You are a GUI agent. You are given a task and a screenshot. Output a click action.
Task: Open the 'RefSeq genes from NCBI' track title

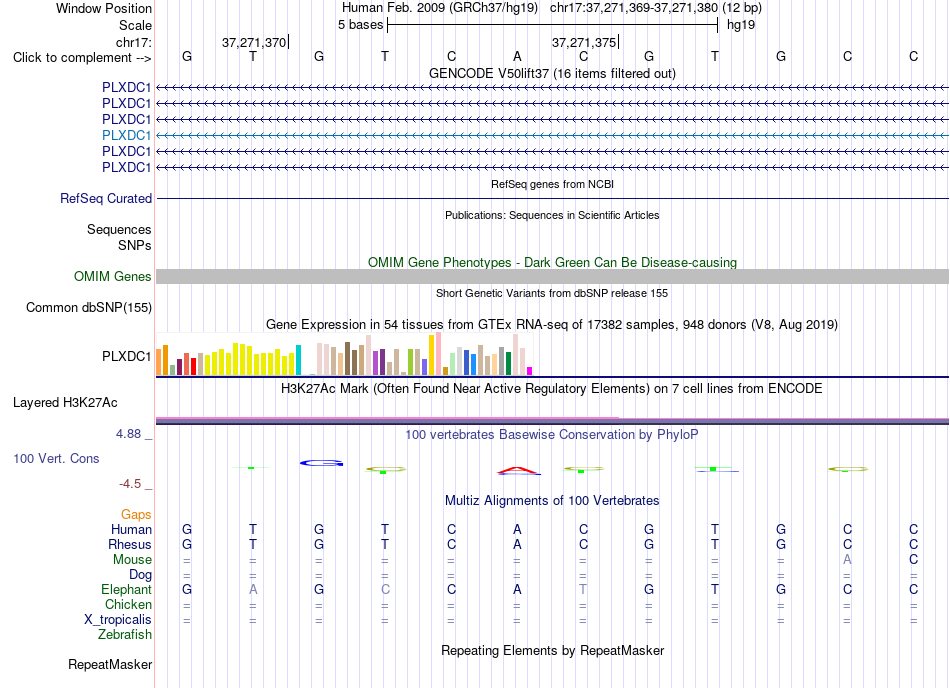point(552,184)
